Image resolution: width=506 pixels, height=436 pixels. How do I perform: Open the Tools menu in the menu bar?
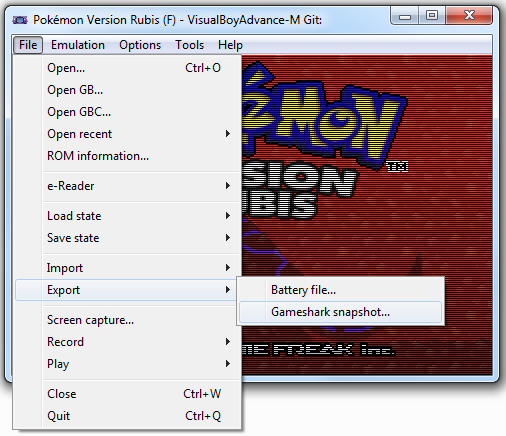189,45
